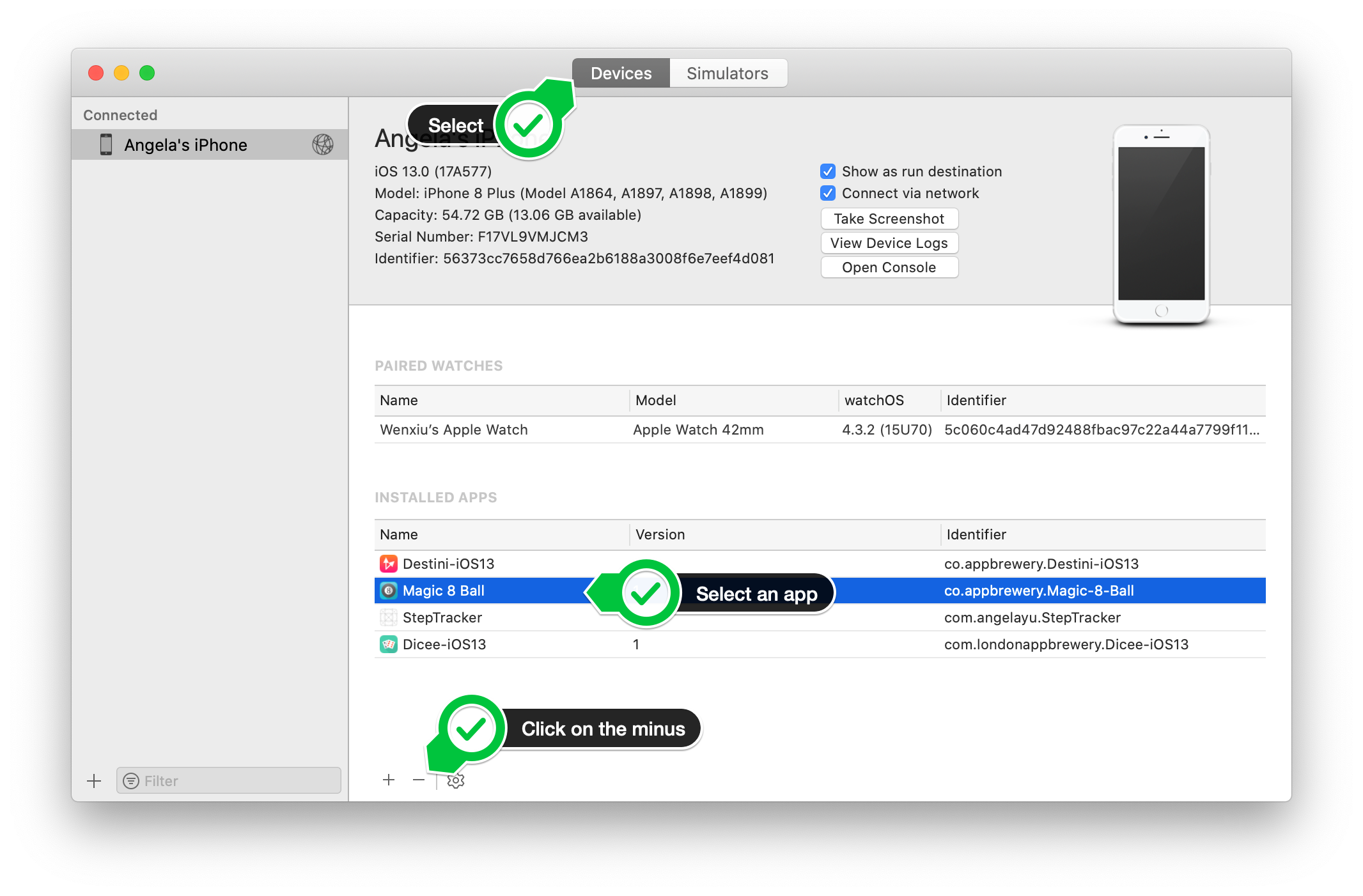The height and width of the screenshot is (896, 1363).
Task: Toggle Show as run destination checkbox
Action: coord(828,171)
